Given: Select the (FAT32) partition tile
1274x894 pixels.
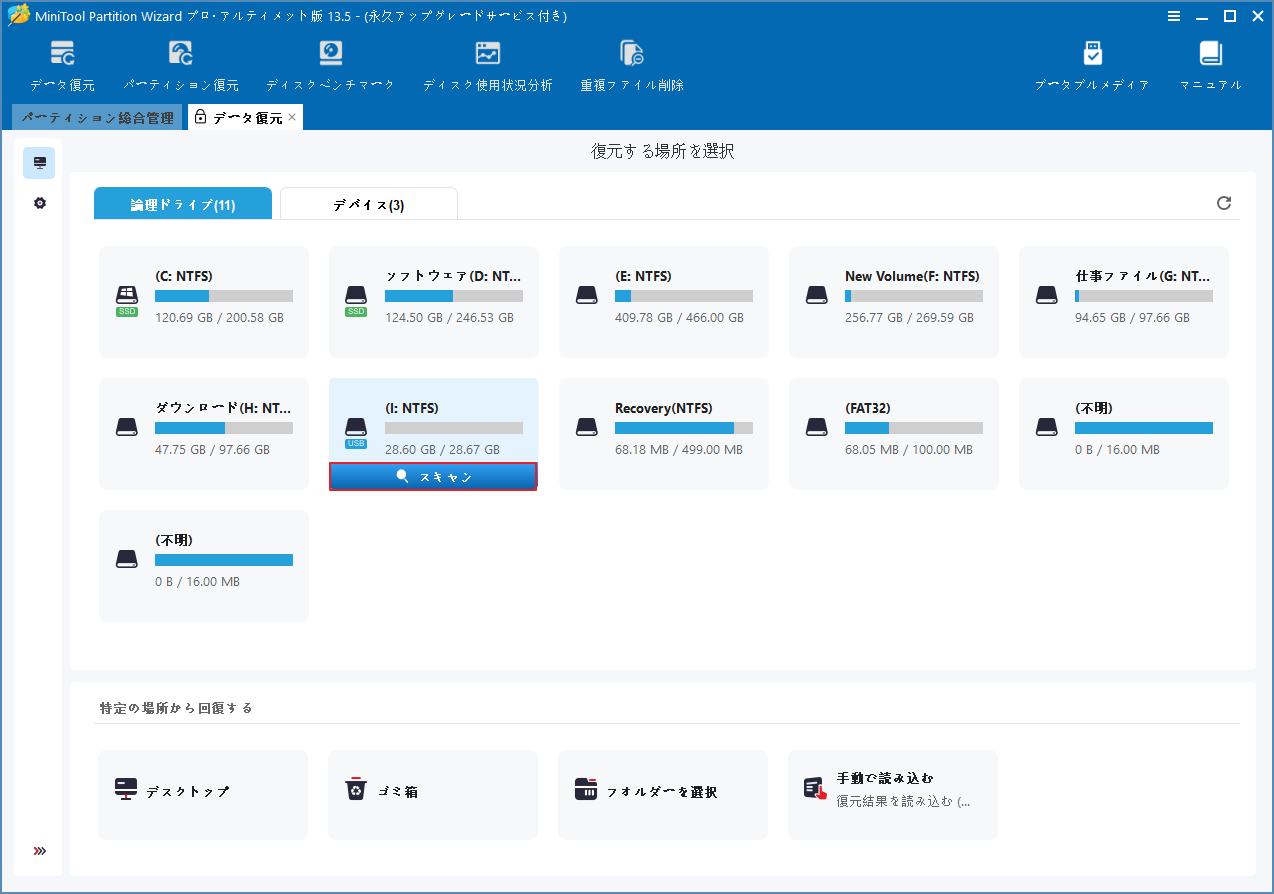Looking at the screenshot, I should click(x=893, y=433).
